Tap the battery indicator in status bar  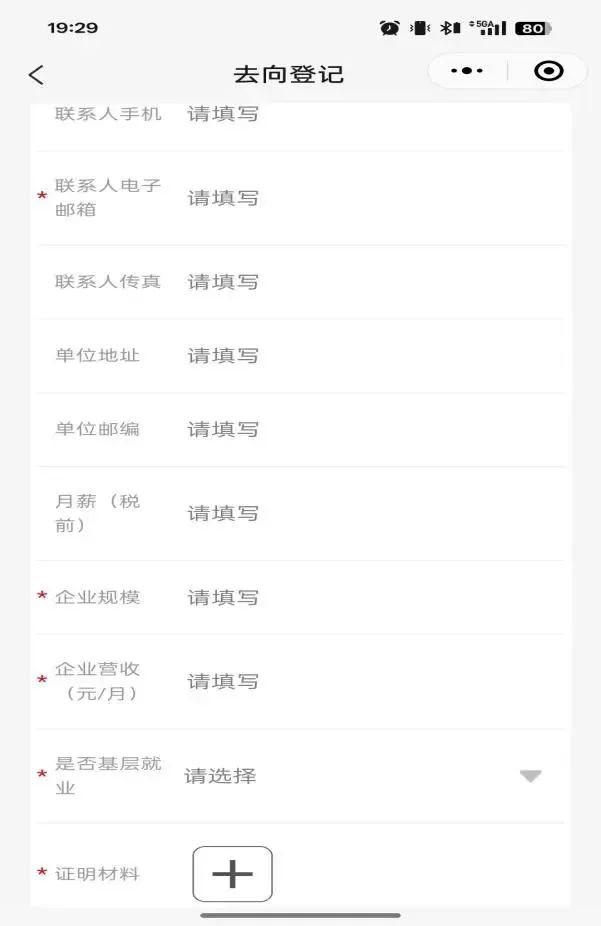click(533, 28)
